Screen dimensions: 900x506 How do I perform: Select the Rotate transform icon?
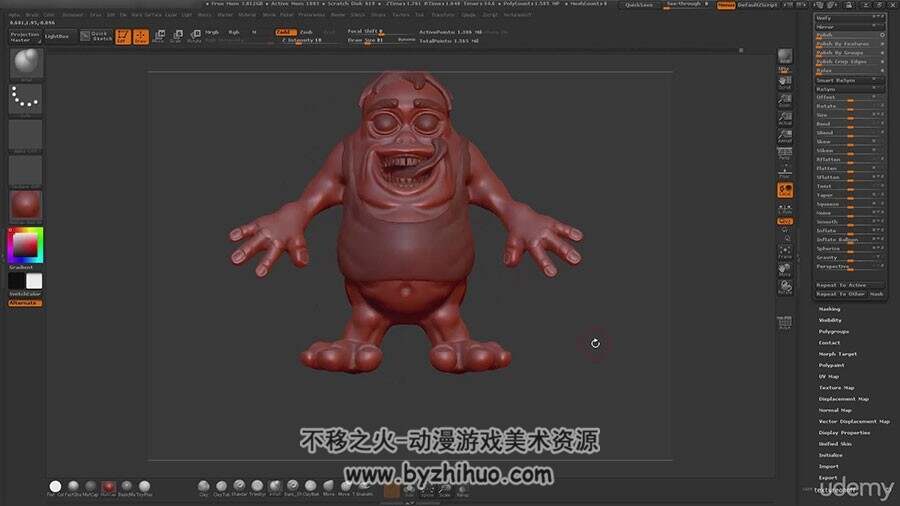[x=195, y=37]
